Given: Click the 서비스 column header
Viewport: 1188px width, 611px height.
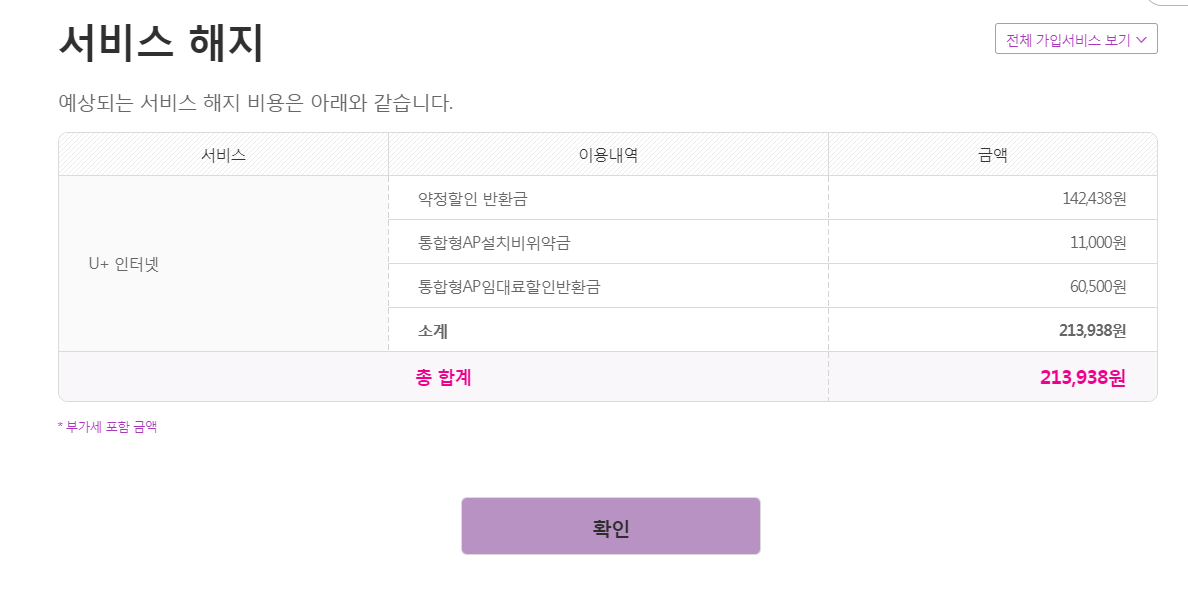Looking at the screenshot, I should 223,155.
